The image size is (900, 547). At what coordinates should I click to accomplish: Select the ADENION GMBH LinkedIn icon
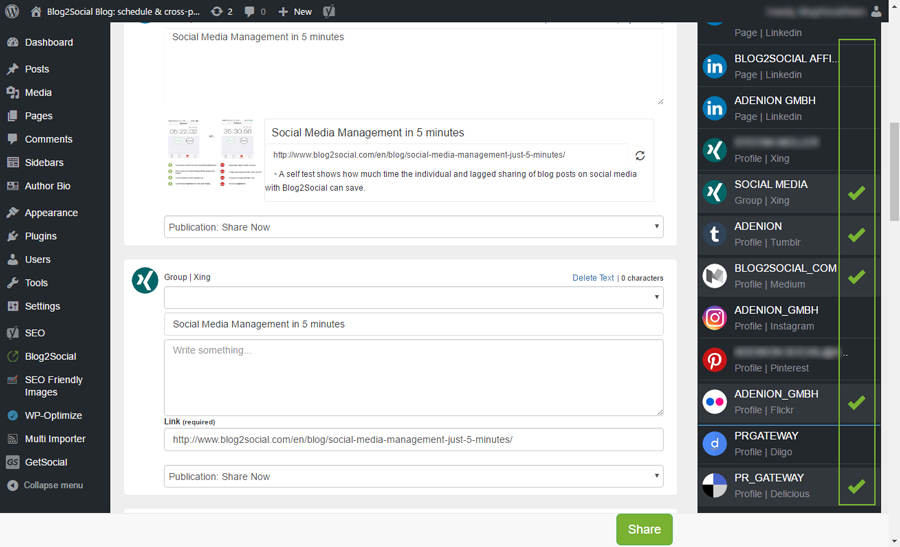(x=715, y=108)
